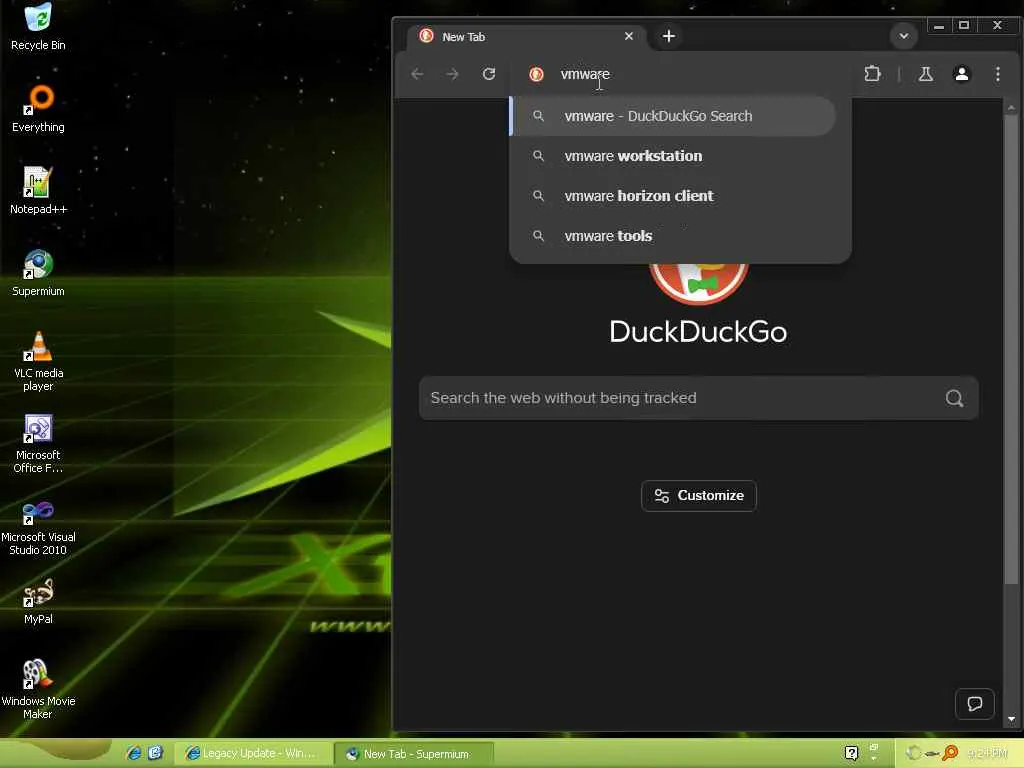Open the experiments flask icon
The image size is (1024, 768).
pyautogui.click(x=925, y=74)
